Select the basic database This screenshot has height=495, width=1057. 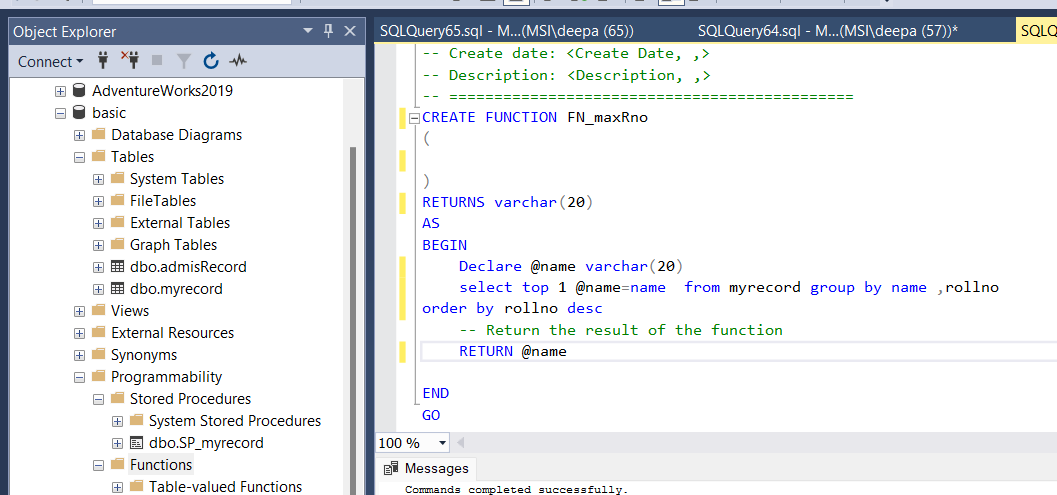click(109, 113)
